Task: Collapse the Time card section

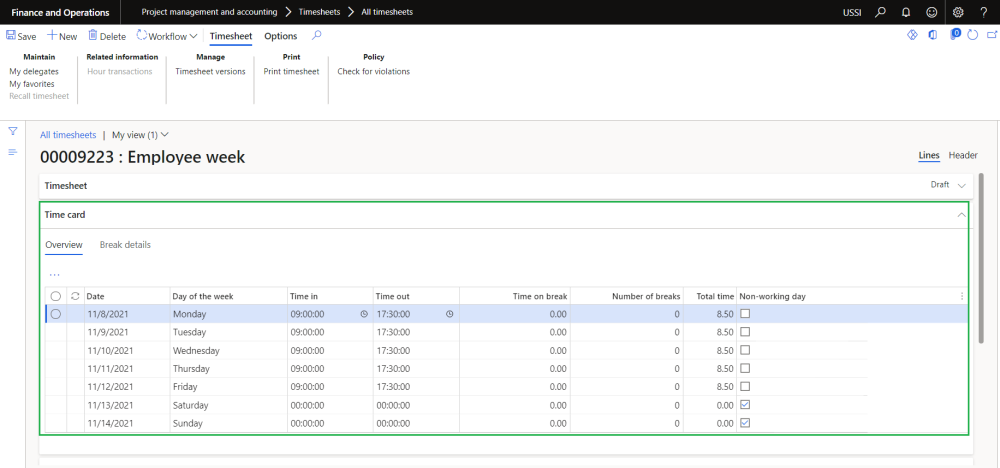Action: 961,215
